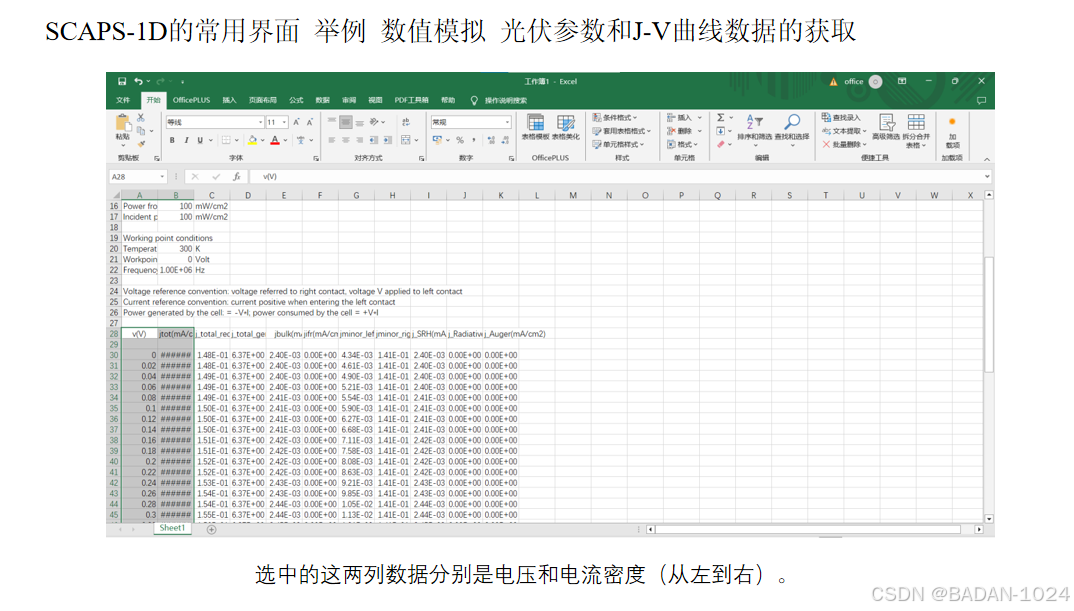Click the new sheet plus button
The height and width of the screenshot is (611, 1074).
(212, 529)
